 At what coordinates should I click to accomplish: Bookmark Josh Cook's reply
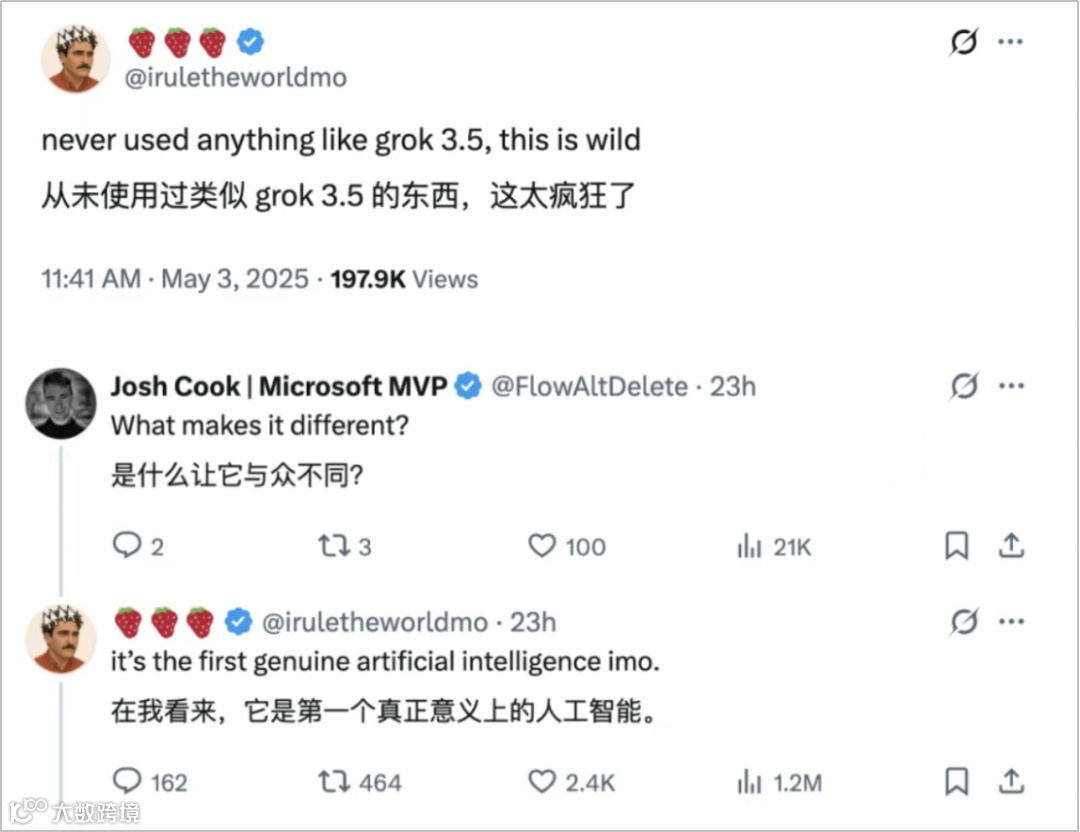[x=957, y=546]
